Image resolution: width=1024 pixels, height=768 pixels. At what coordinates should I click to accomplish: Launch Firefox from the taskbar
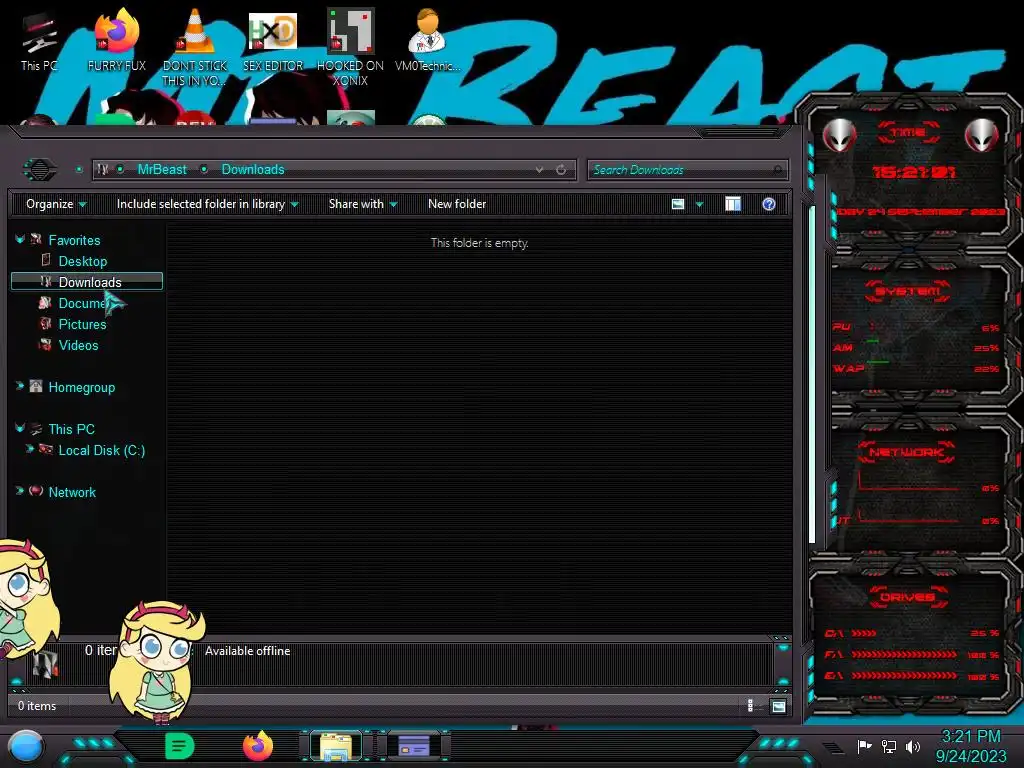tap(258, 746)
